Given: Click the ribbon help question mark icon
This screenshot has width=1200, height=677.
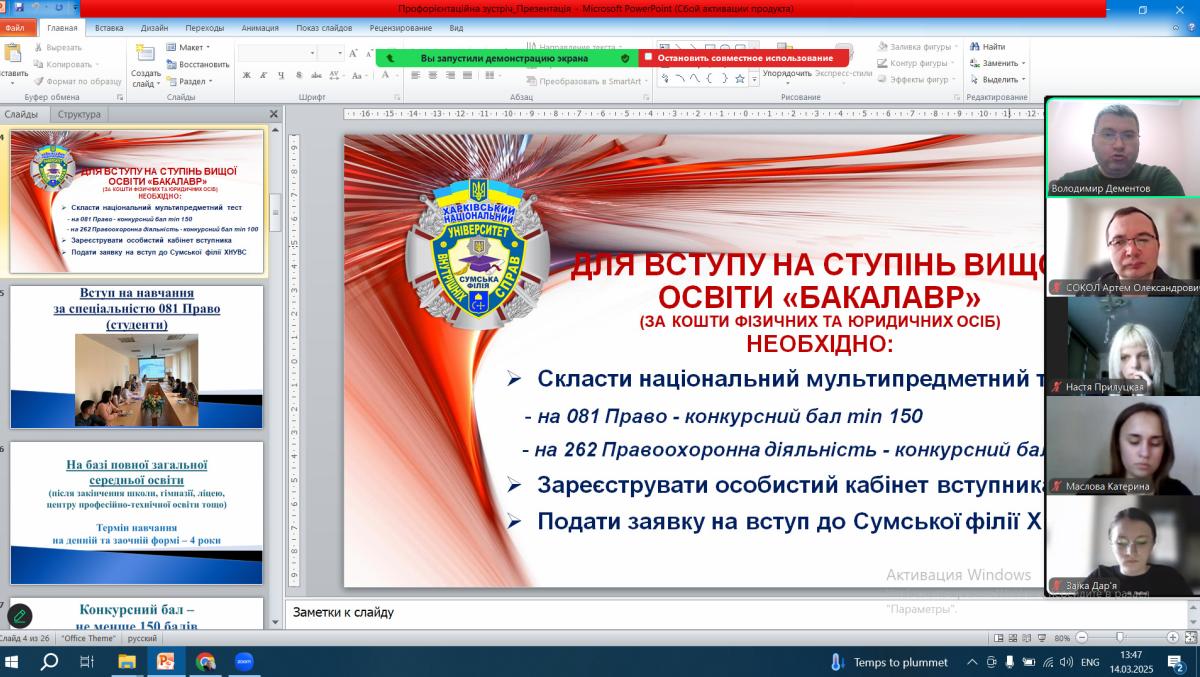Looking at the screenshot, I should (1192, 28).
